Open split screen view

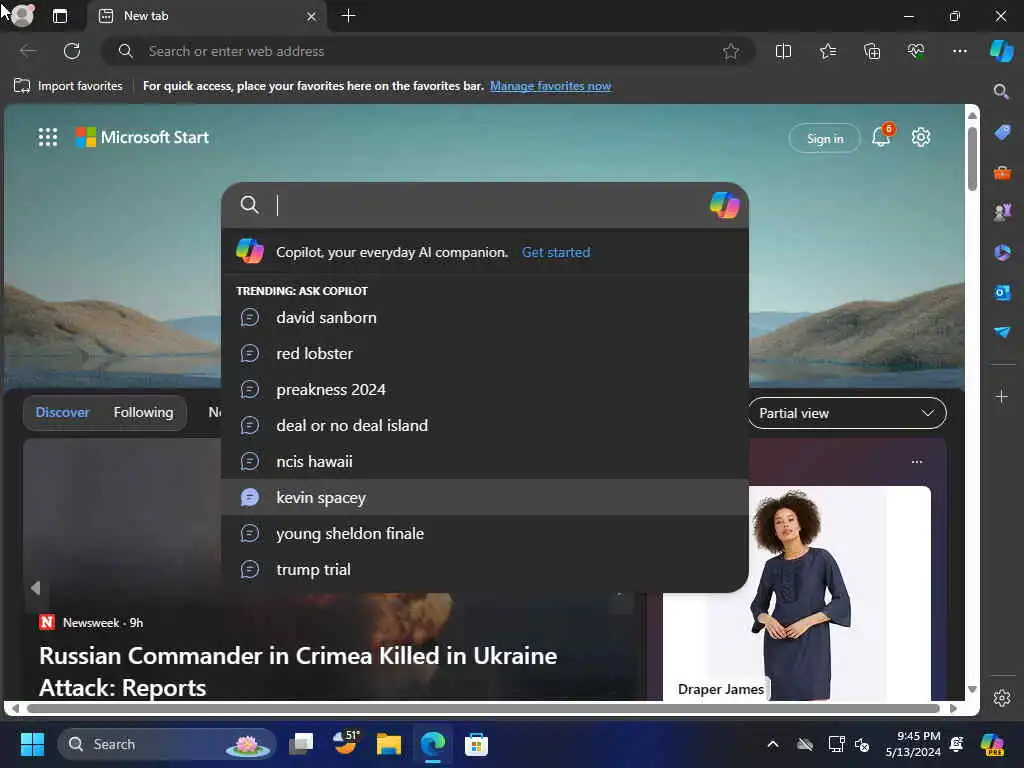coord(783,51)
